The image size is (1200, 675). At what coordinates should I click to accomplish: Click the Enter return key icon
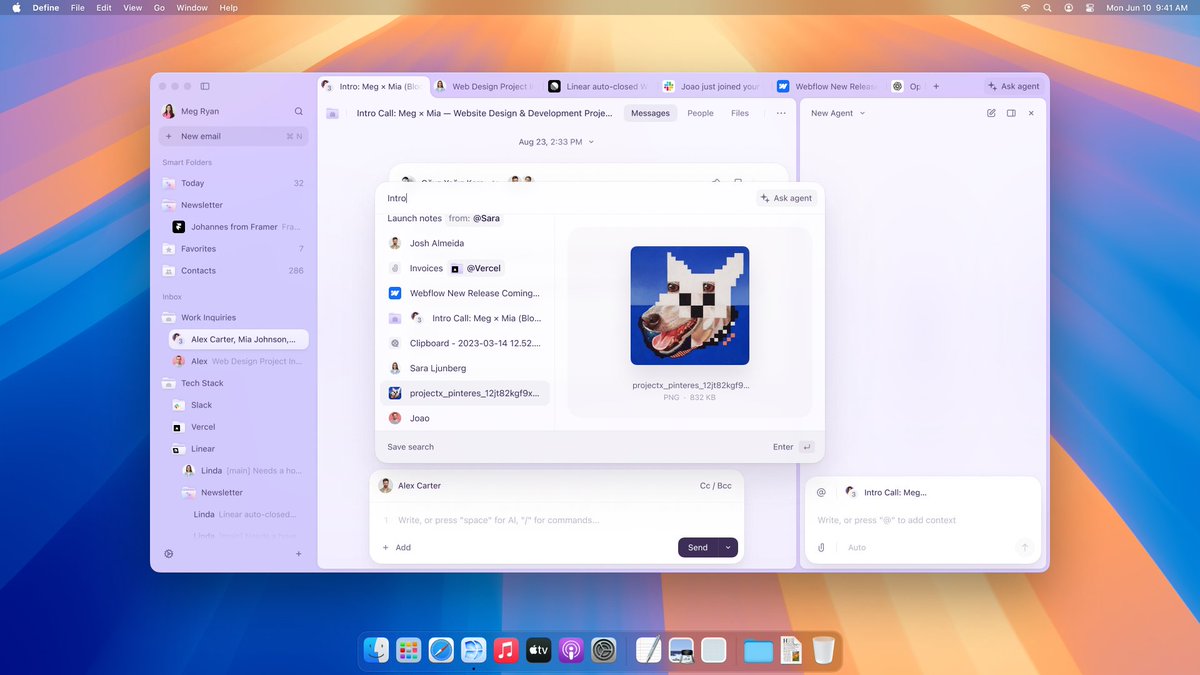[x=807, y=447]
